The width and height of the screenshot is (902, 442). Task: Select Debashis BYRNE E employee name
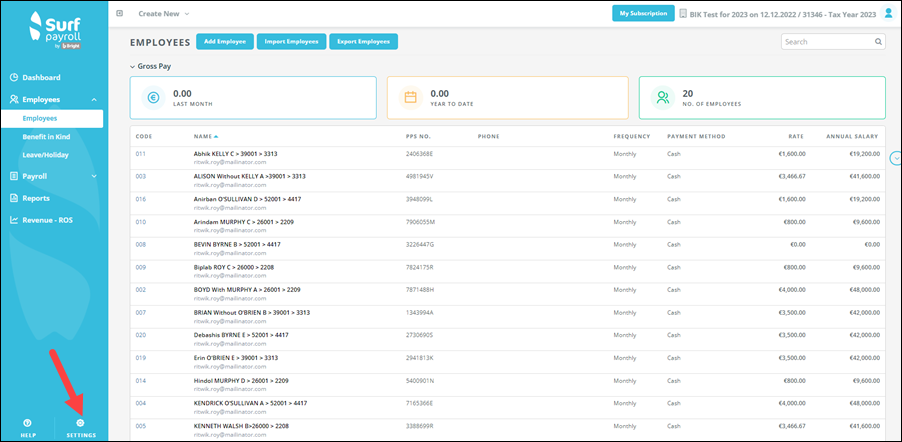[x=241, y=335]
